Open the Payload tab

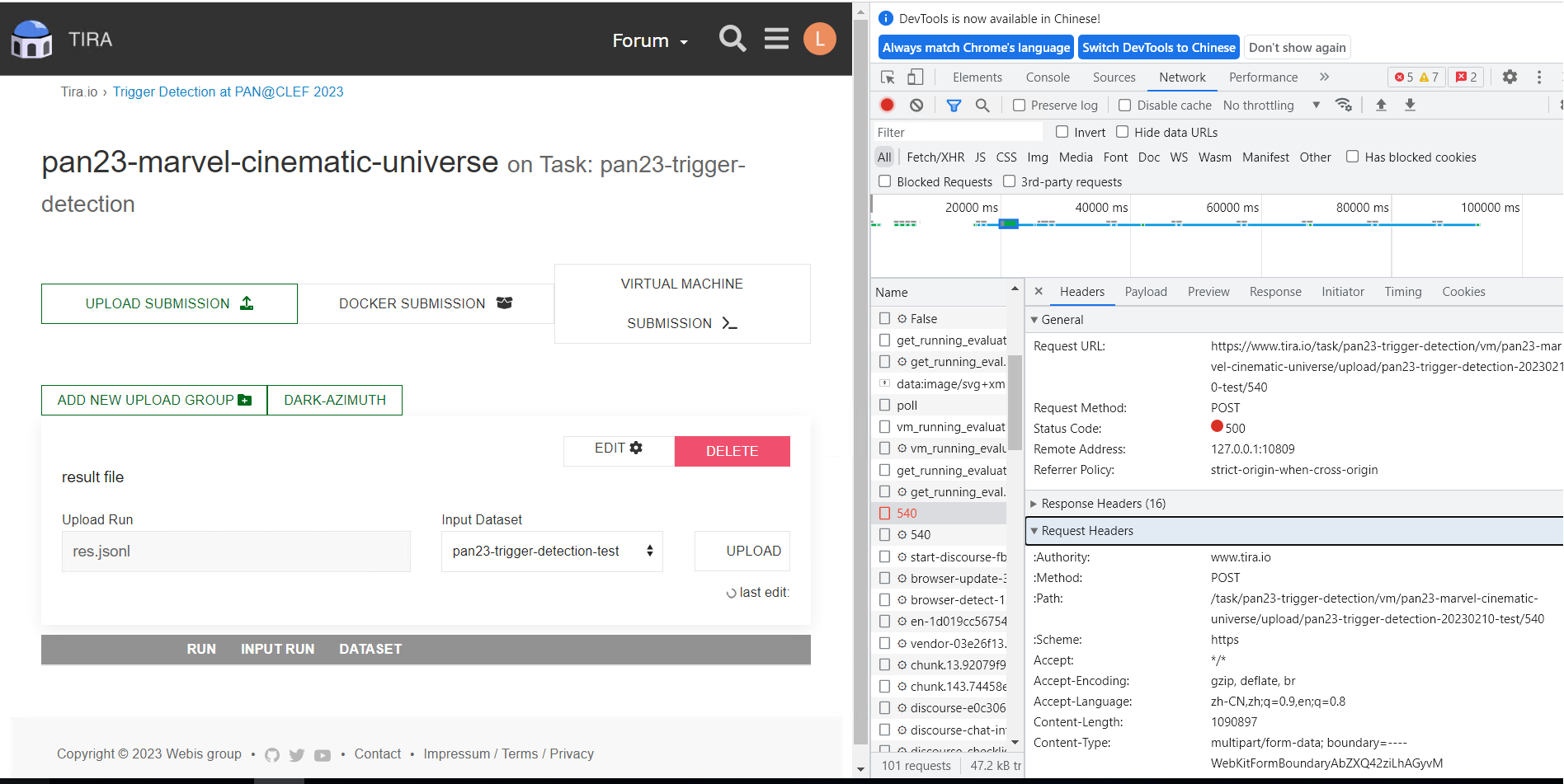click(1146, 291)
